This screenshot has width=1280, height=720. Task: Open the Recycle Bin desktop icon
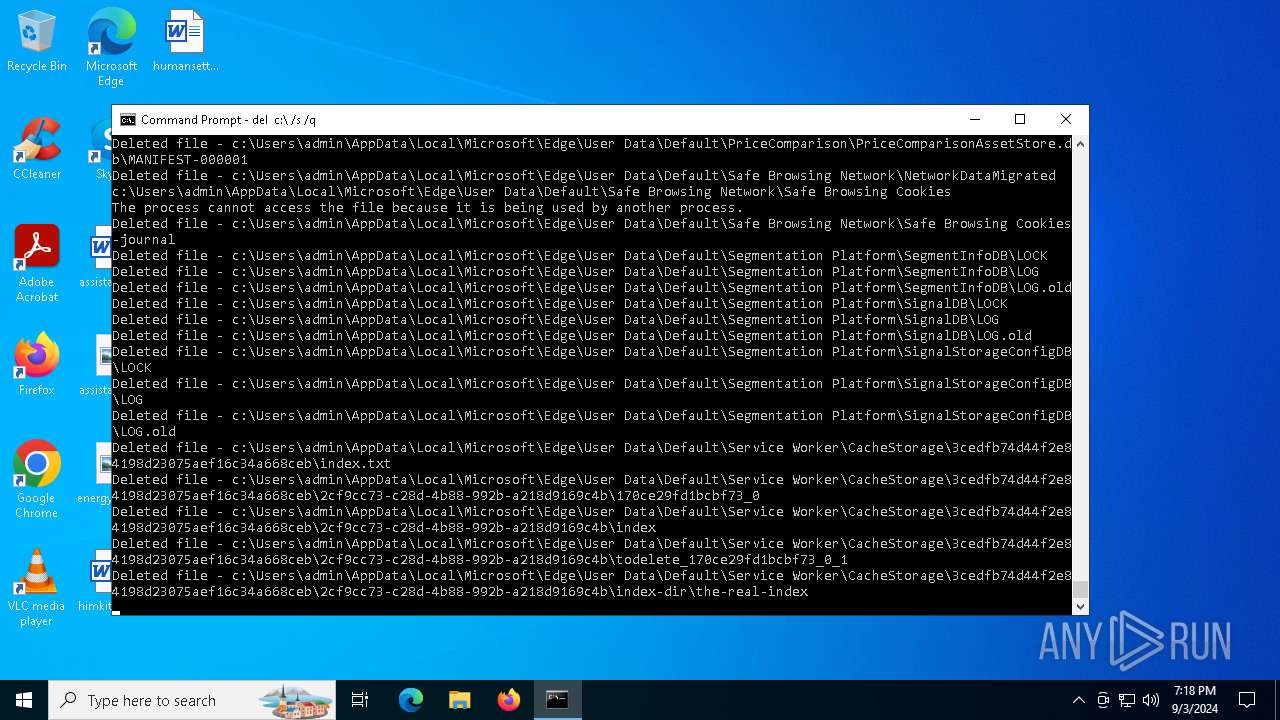click(x=37, y=42)
